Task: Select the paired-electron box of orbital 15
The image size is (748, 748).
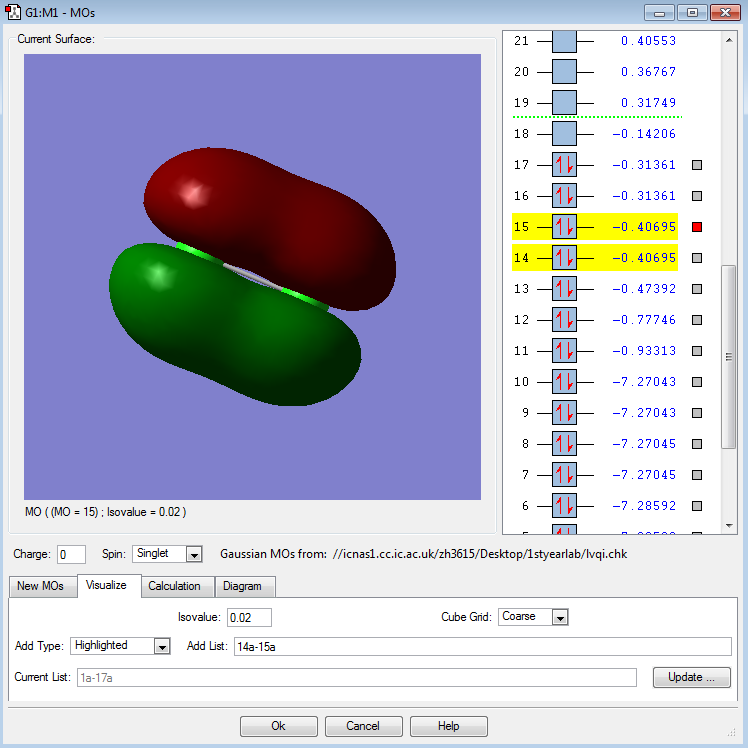Action: click(564, 227)
